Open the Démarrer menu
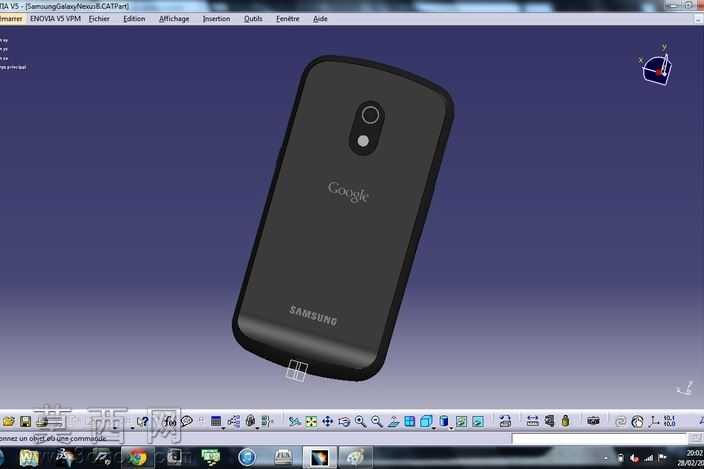This screenshot has height=469, width=704. 11,19
